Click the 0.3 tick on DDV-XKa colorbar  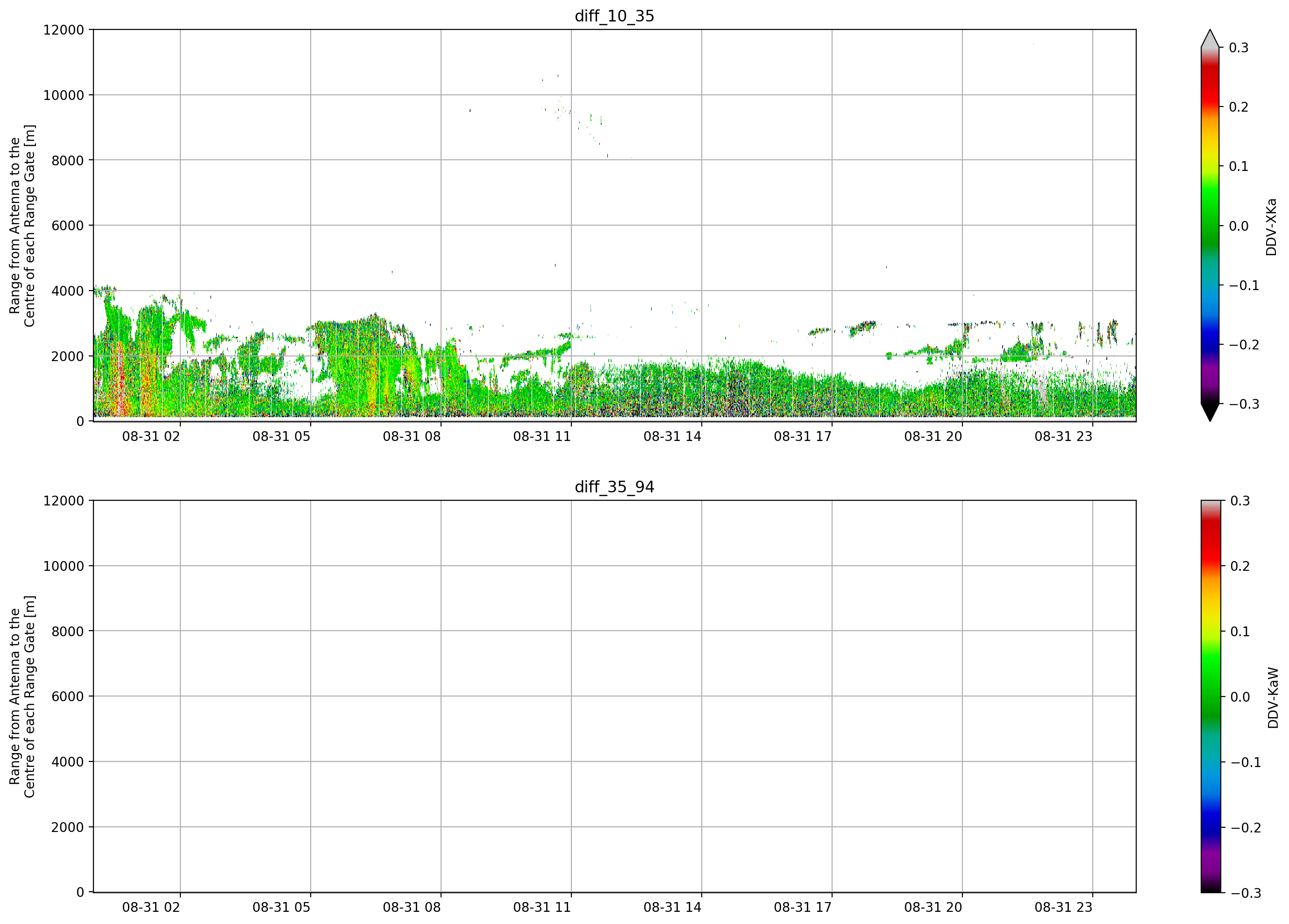pos(1239,48)
